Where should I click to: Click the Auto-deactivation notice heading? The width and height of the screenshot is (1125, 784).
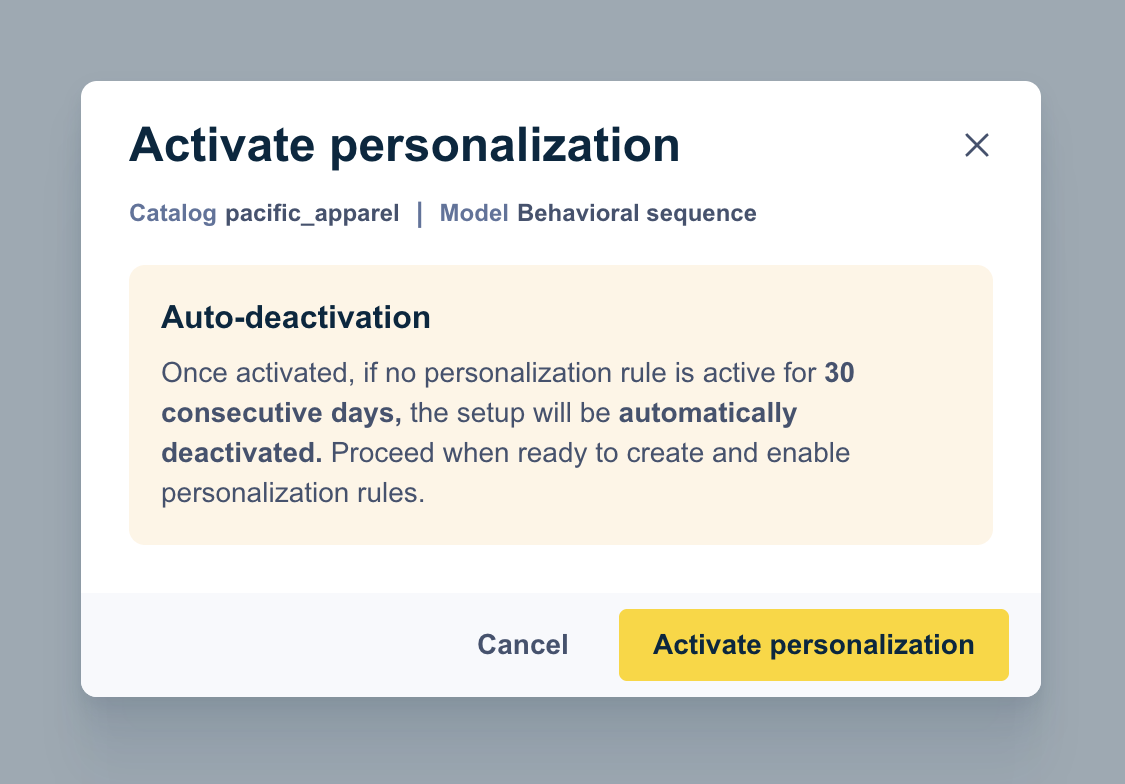[295, 318]
